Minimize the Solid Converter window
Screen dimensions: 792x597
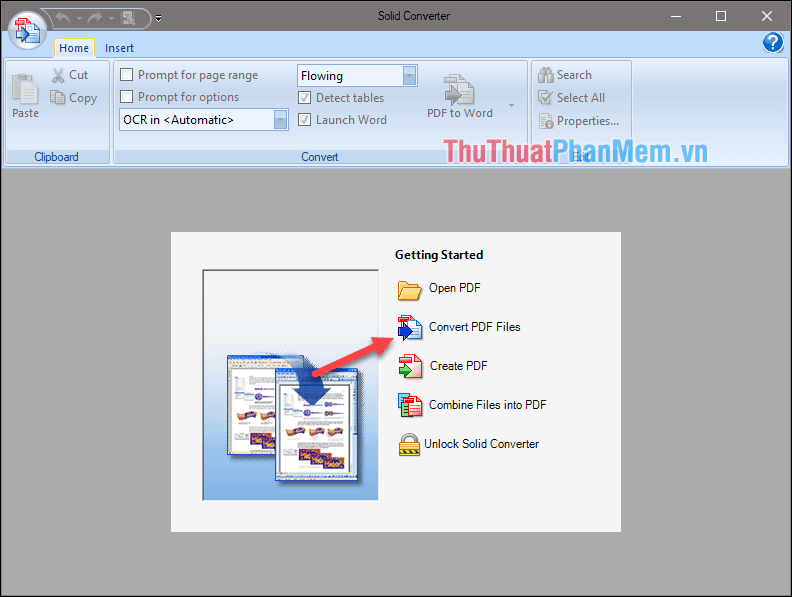point(676,16)
